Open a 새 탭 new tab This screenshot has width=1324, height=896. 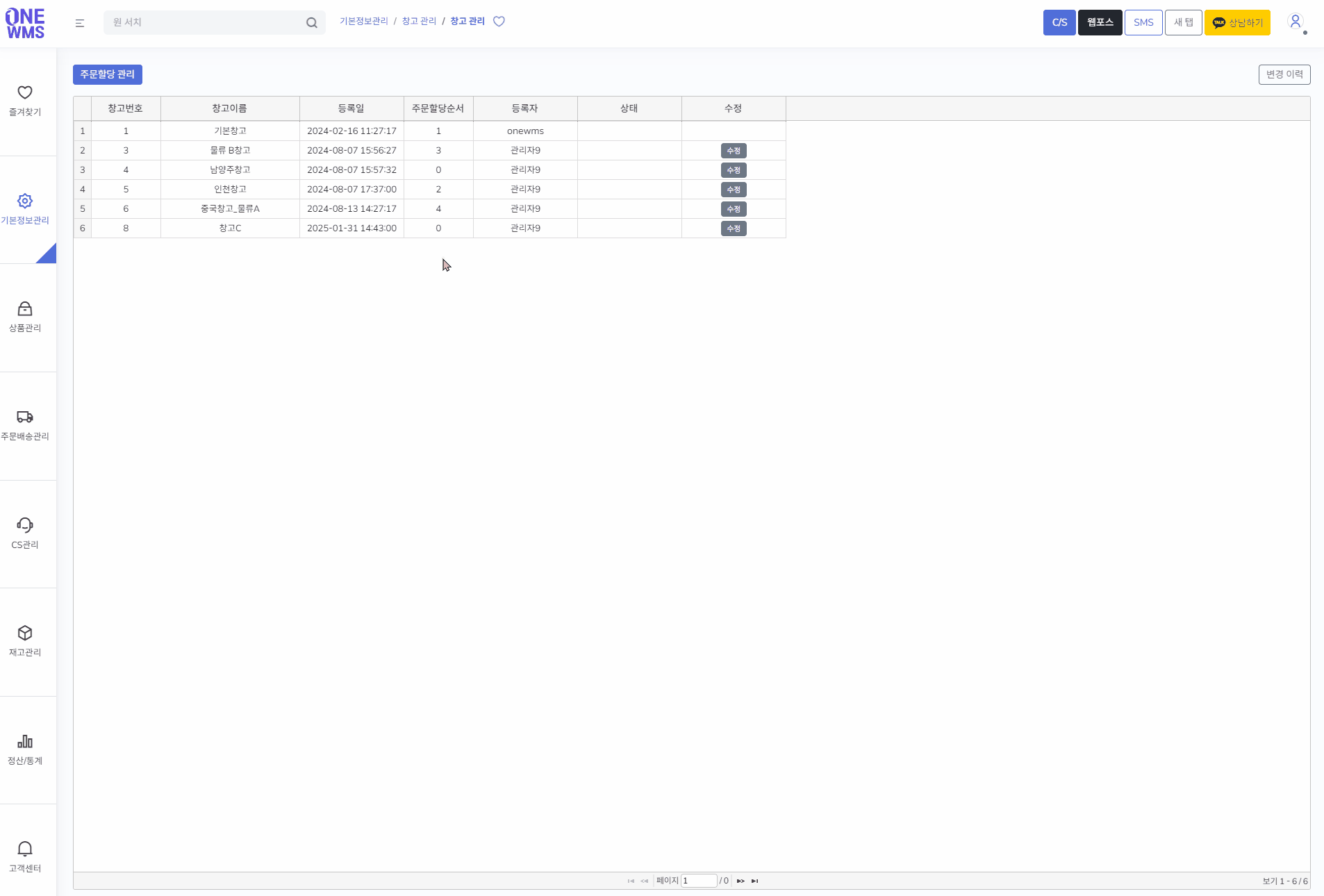coord(1184,22)
